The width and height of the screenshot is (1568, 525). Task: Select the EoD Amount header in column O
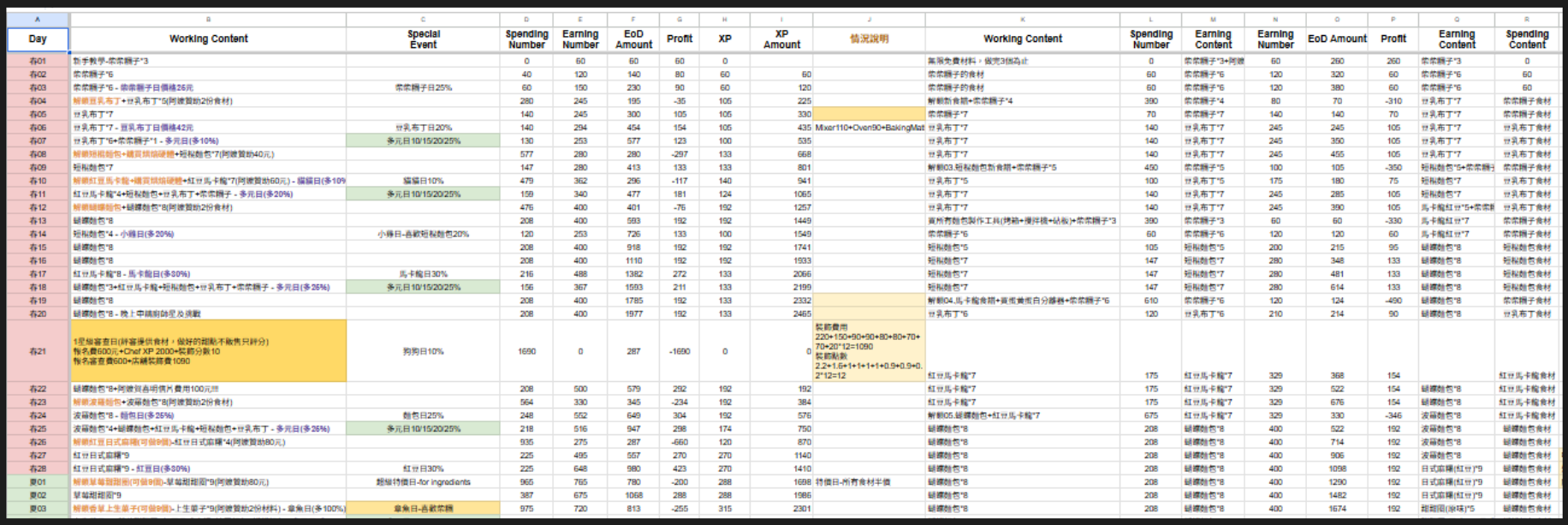[1337, 39]
